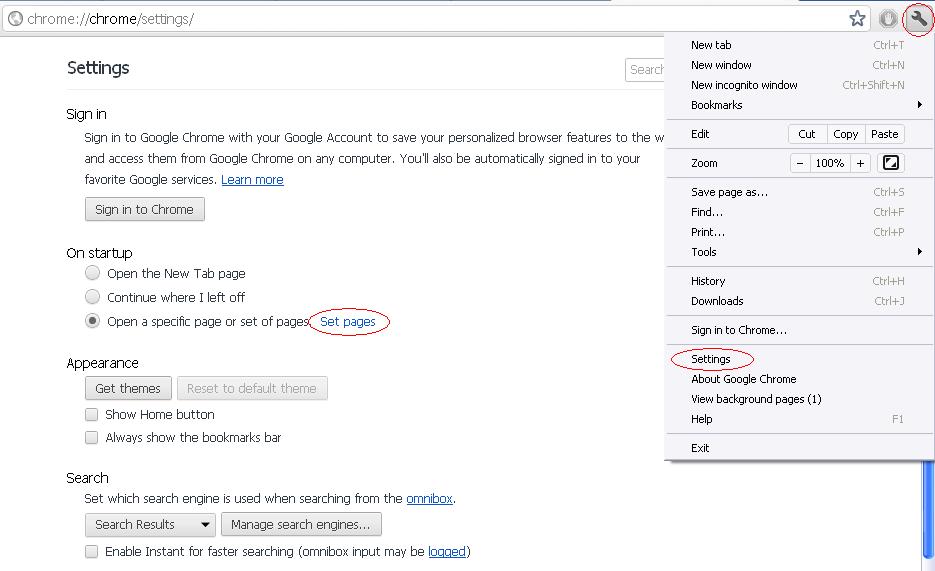Click the page icon in address bar
This screenshot has height=571, width=935.
click(x=16, y=19)
